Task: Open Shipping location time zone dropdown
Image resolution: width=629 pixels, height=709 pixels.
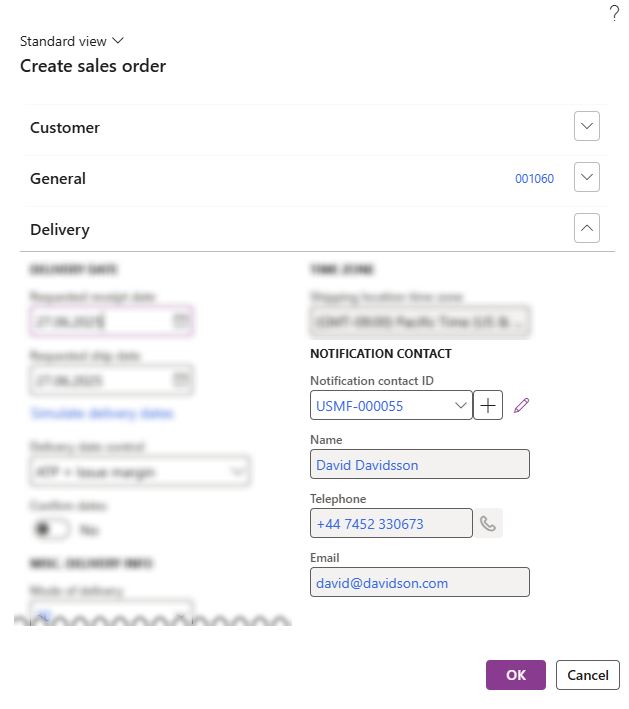Action: click(x=520, y=322)
